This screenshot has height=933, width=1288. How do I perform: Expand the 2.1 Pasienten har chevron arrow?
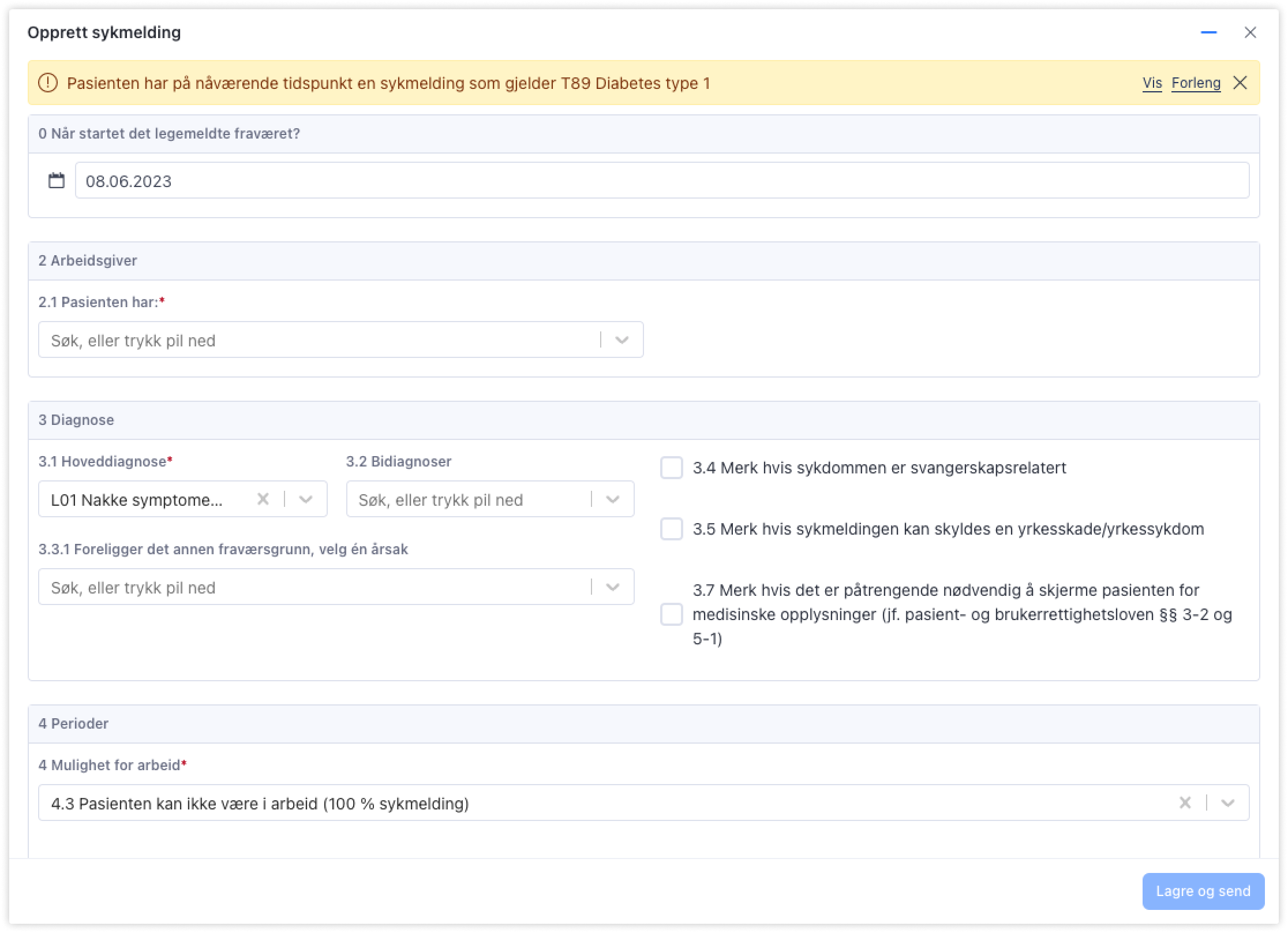click(621, 340)
